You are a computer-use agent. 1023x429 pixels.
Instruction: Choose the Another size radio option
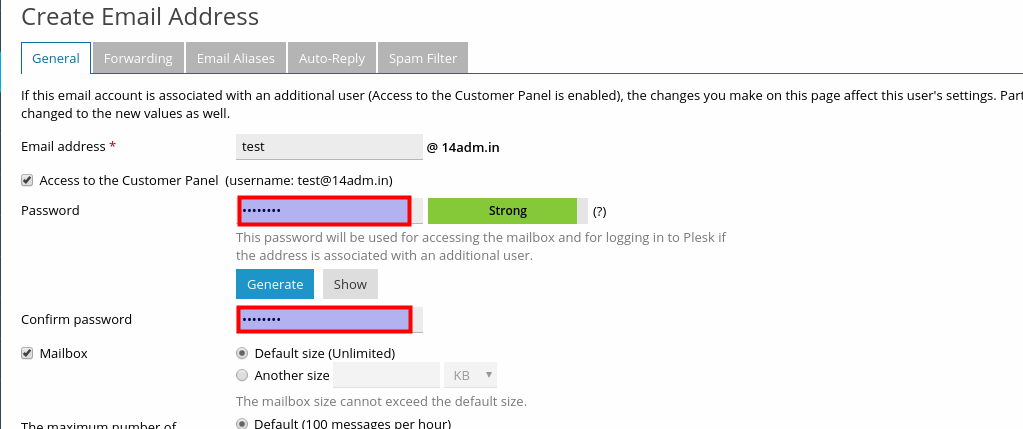[242, 376]
